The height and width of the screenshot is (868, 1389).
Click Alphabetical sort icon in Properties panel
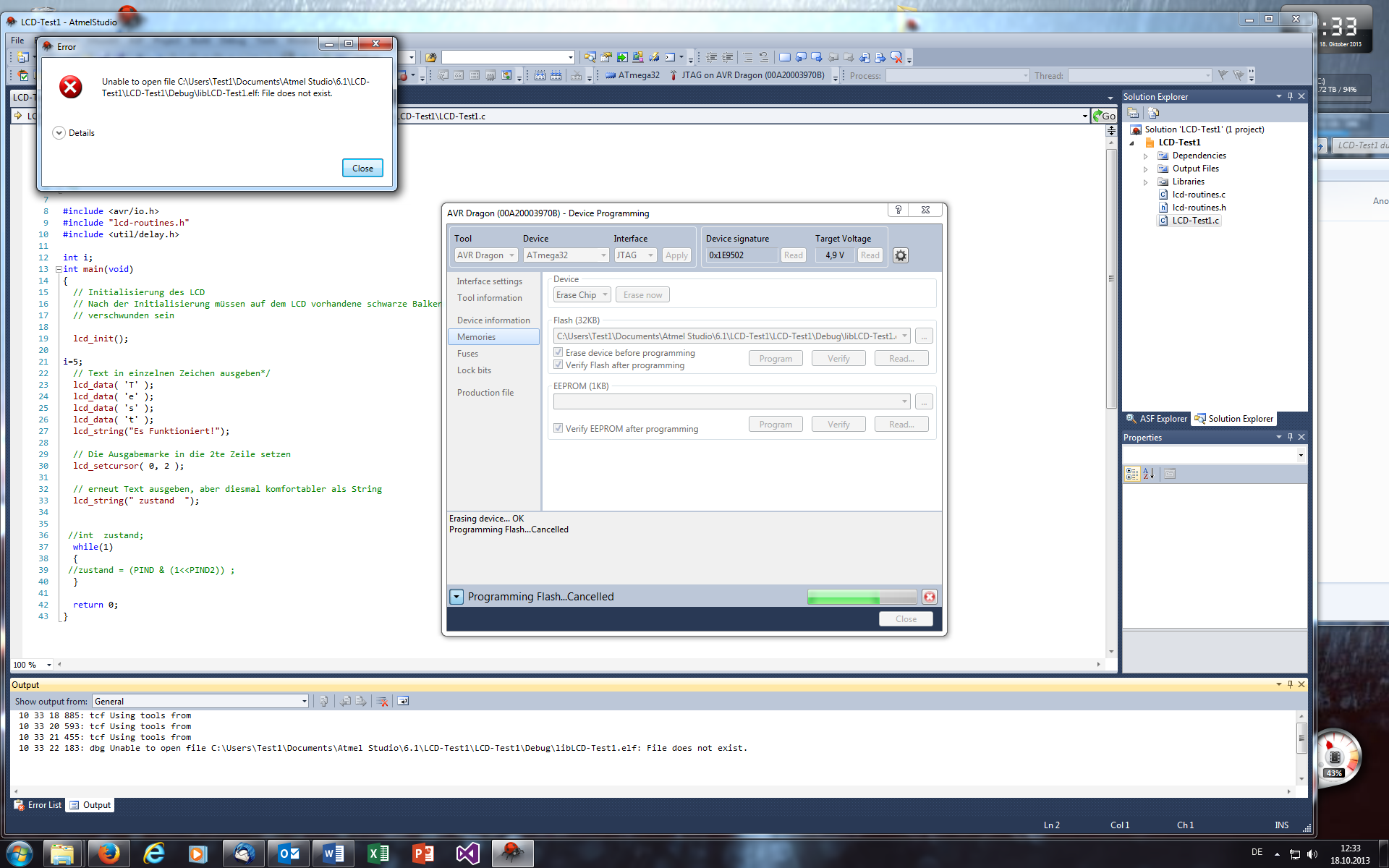[x=1148, y=474]
